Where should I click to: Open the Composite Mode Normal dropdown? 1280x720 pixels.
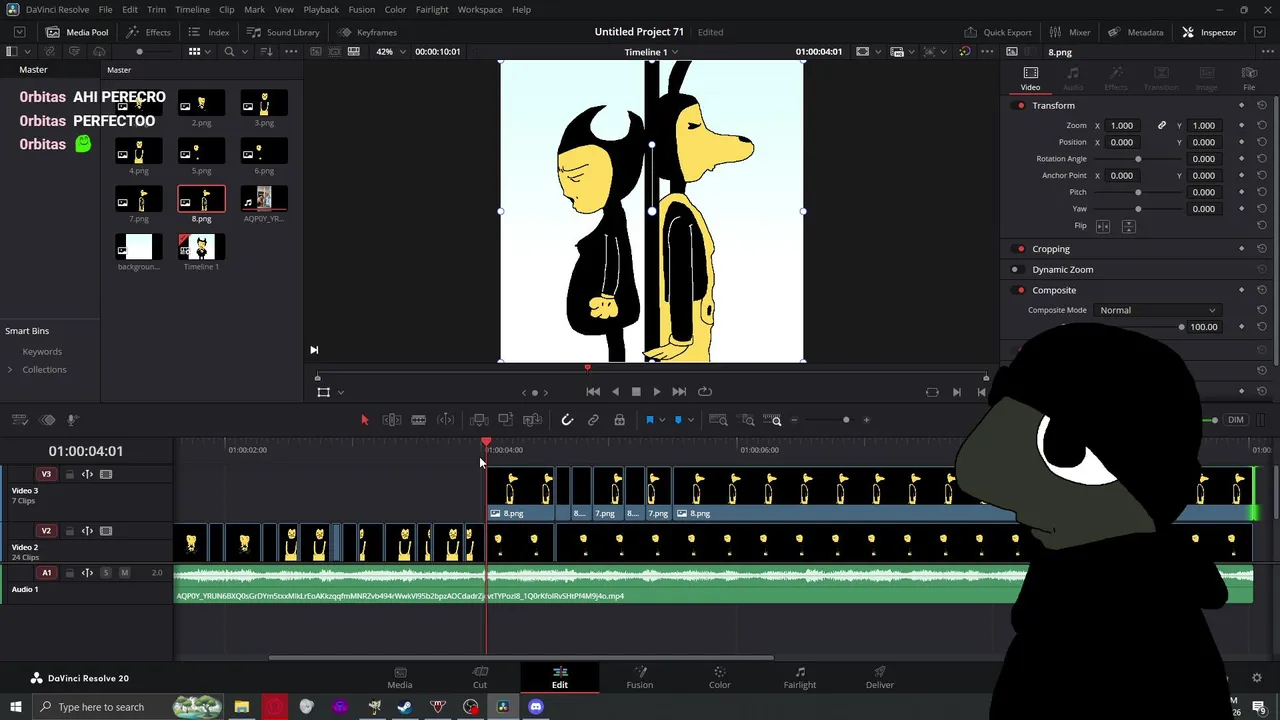point(1157,310)
